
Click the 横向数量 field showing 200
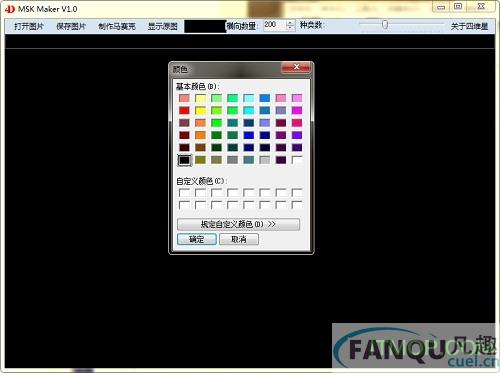[x=275, y=25]
